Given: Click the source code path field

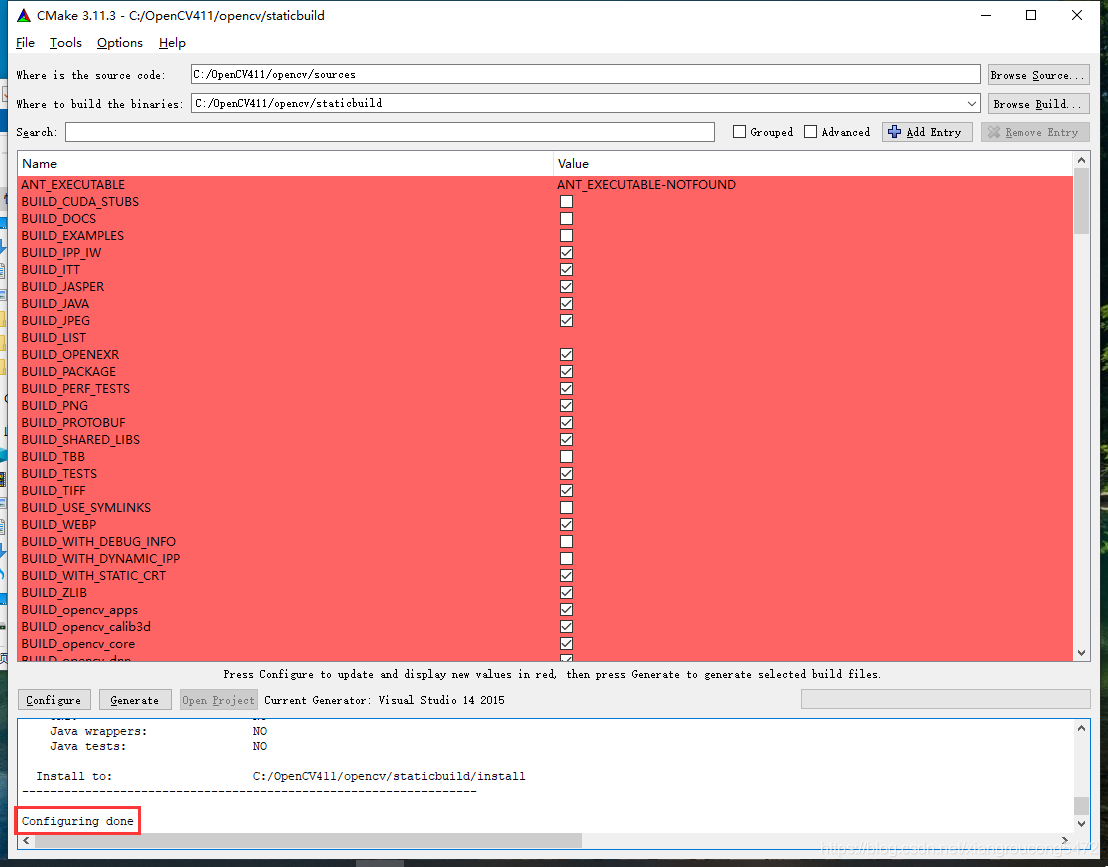Looking at the screenshot, I should coord(585,74).
